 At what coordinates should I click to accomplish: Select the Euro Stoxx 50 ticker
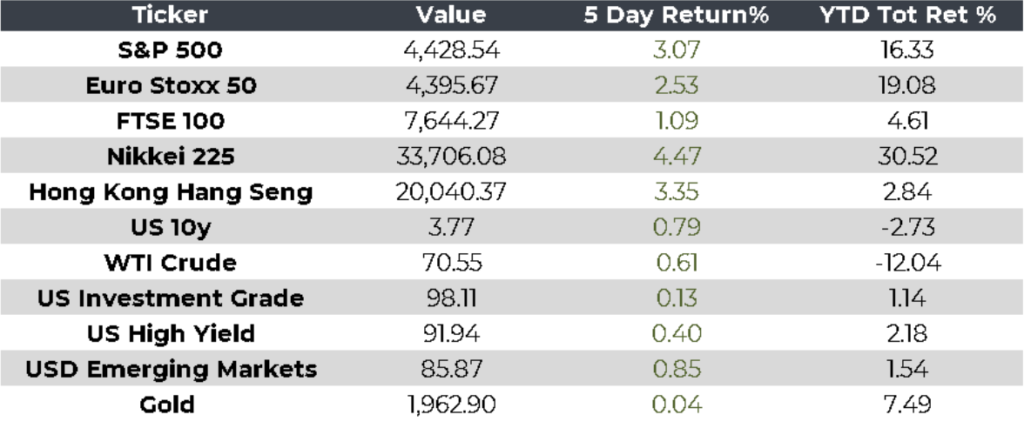(x=171, y=85)
